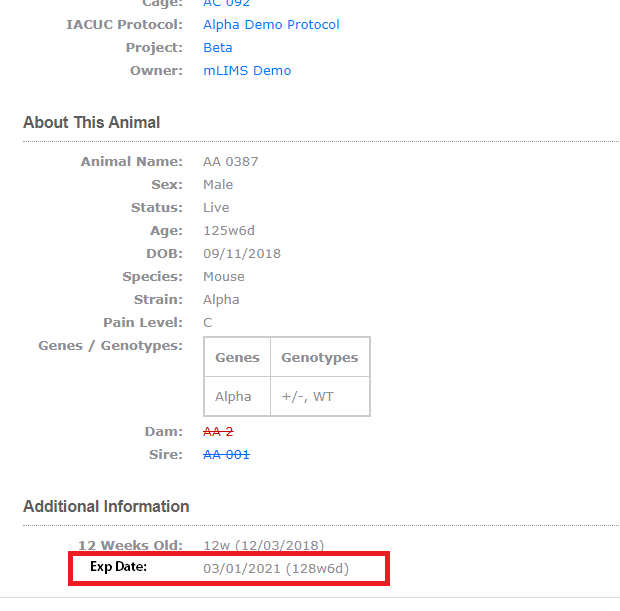Viewport: 620px width, 611px height.
Task: Click the Strain label
Action: (159, 300)
